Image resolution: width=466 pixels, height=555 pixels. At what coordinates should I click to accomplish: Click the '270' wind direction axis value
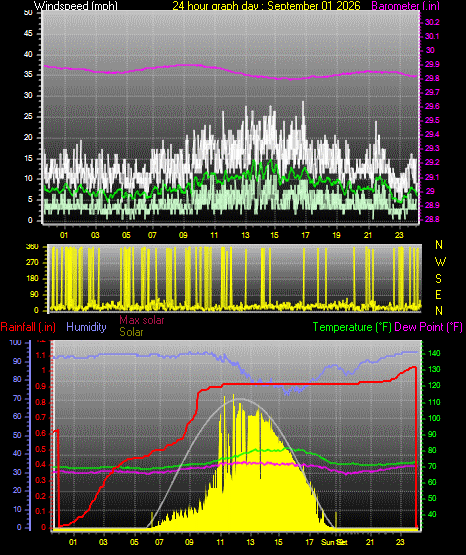(32, 263)
